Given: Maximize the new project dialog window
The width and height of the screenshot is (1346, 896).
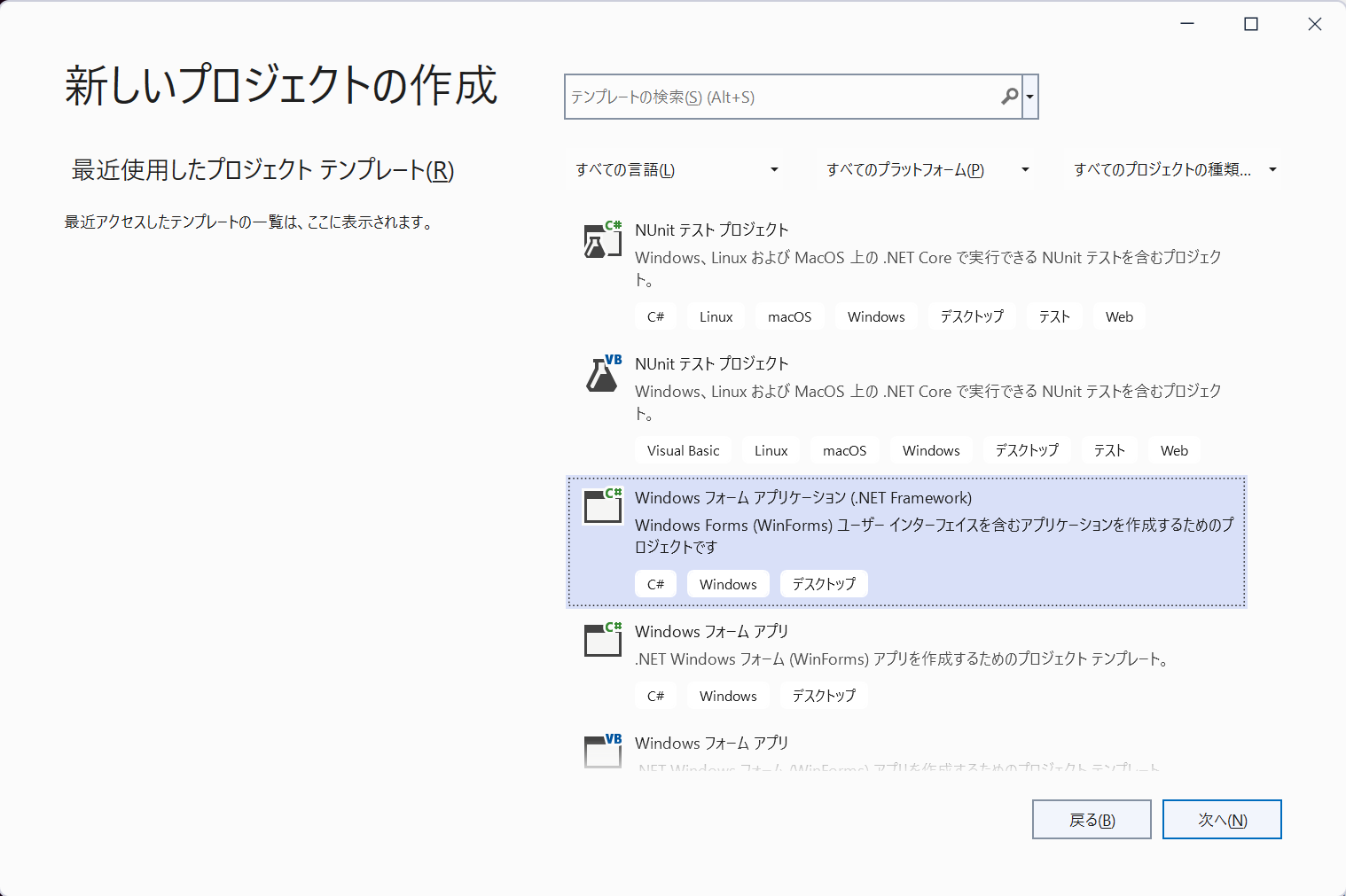Looking at the screenshot, I should coord(1251,24).
